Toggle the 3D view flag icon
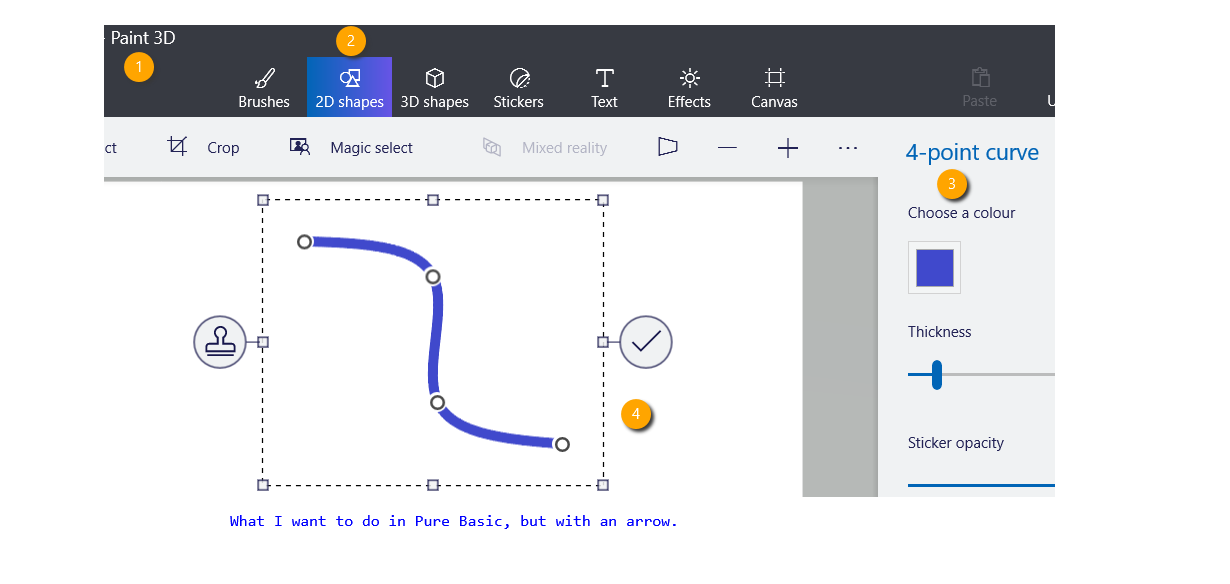This screenshot has width=1230, height=584. pyautogui.click(x=667, y=147)
